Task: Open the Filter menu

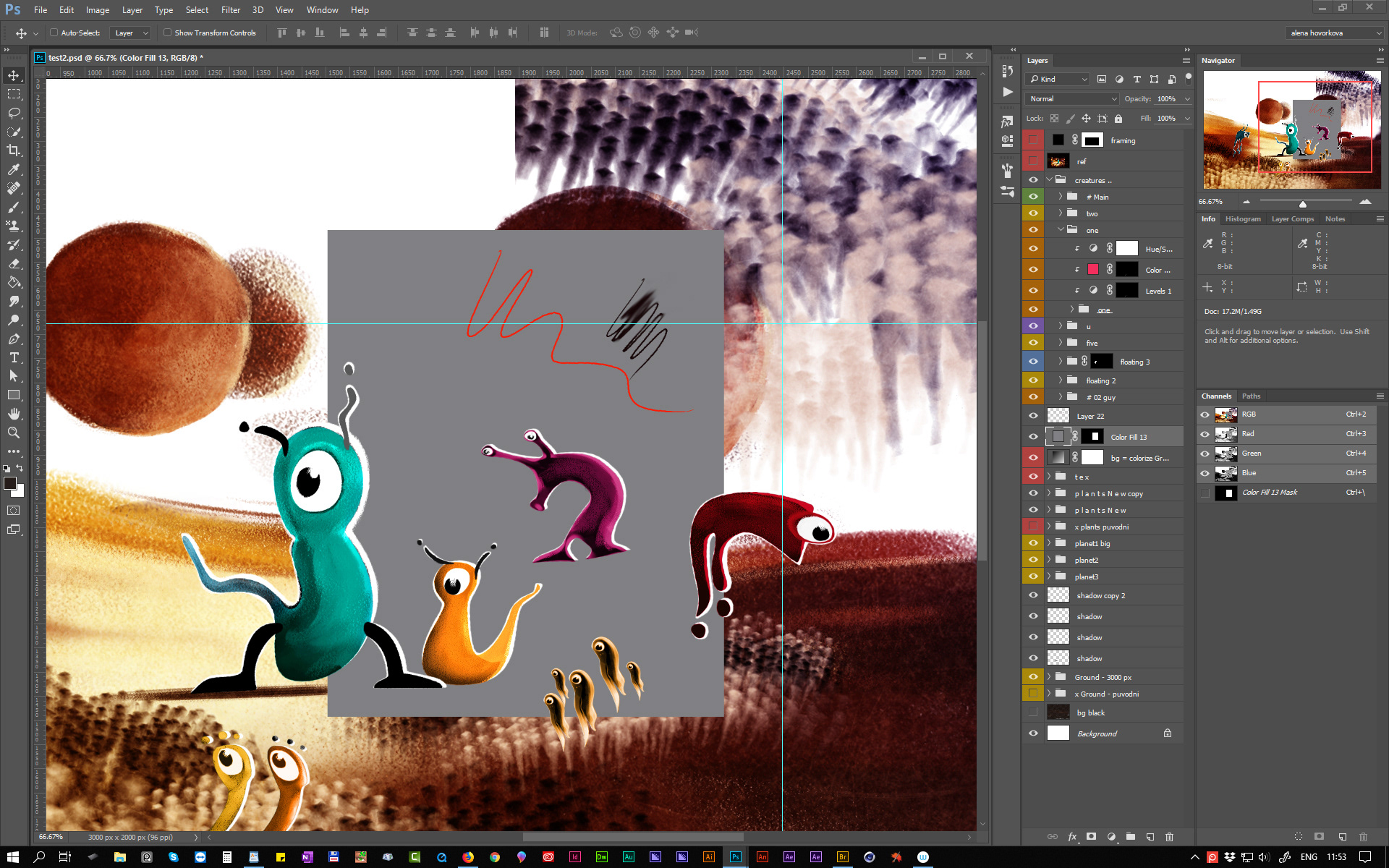Action: coord(231,10)
